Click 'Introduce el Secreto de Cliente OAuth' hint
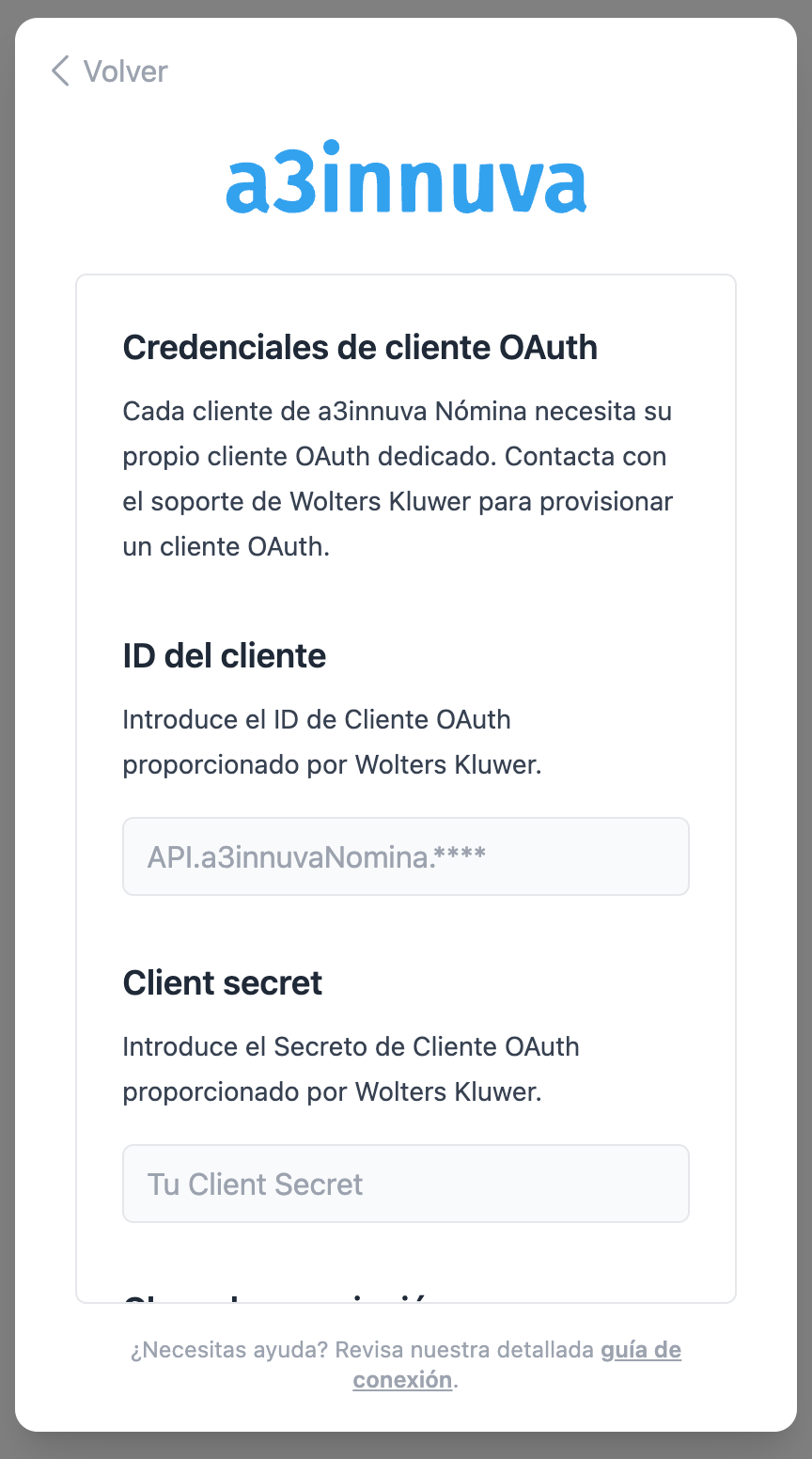Image resolution: width=812 pixels, height=1459 pixels. coord(351,1047)
